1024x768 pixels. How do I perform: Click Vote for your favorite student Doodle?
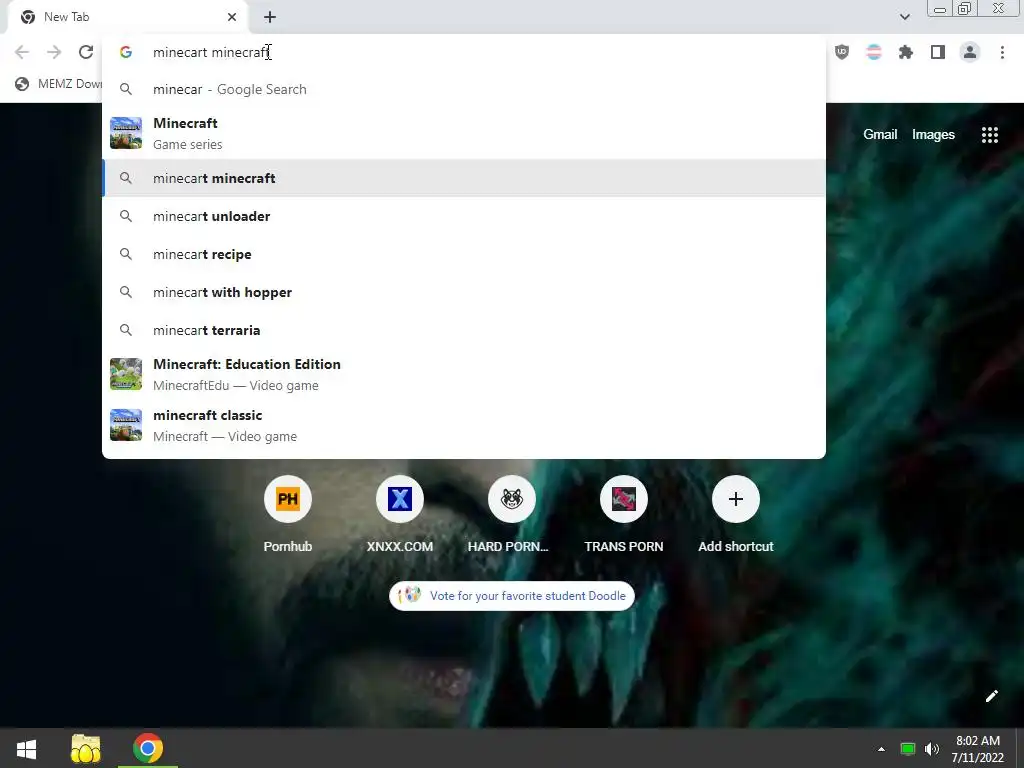click(x=512, y=596)
